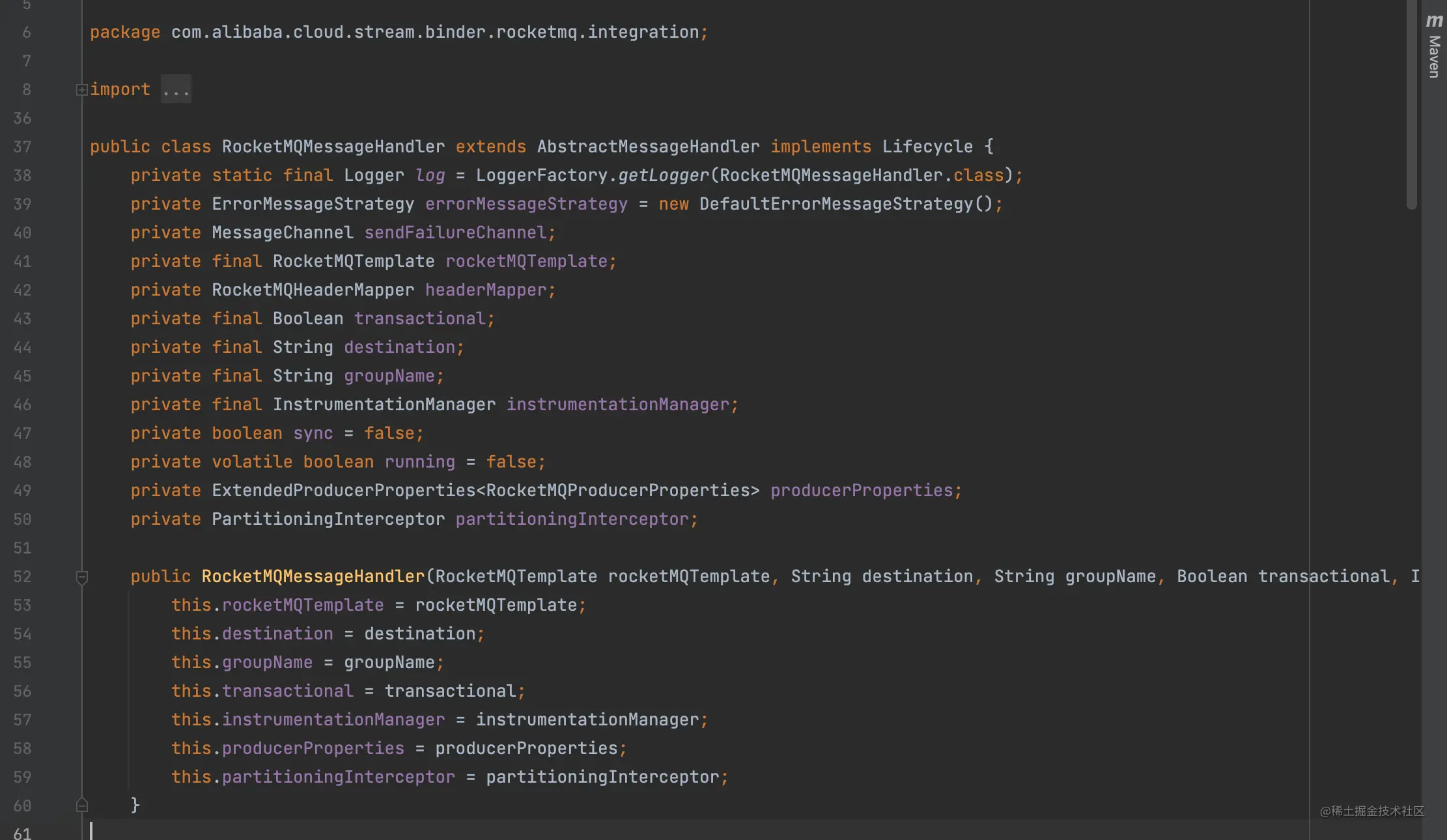The height and width of the screenshot is (840, 1447).
Task: Click line number 52 in the gutter
Action: point(22,577)
